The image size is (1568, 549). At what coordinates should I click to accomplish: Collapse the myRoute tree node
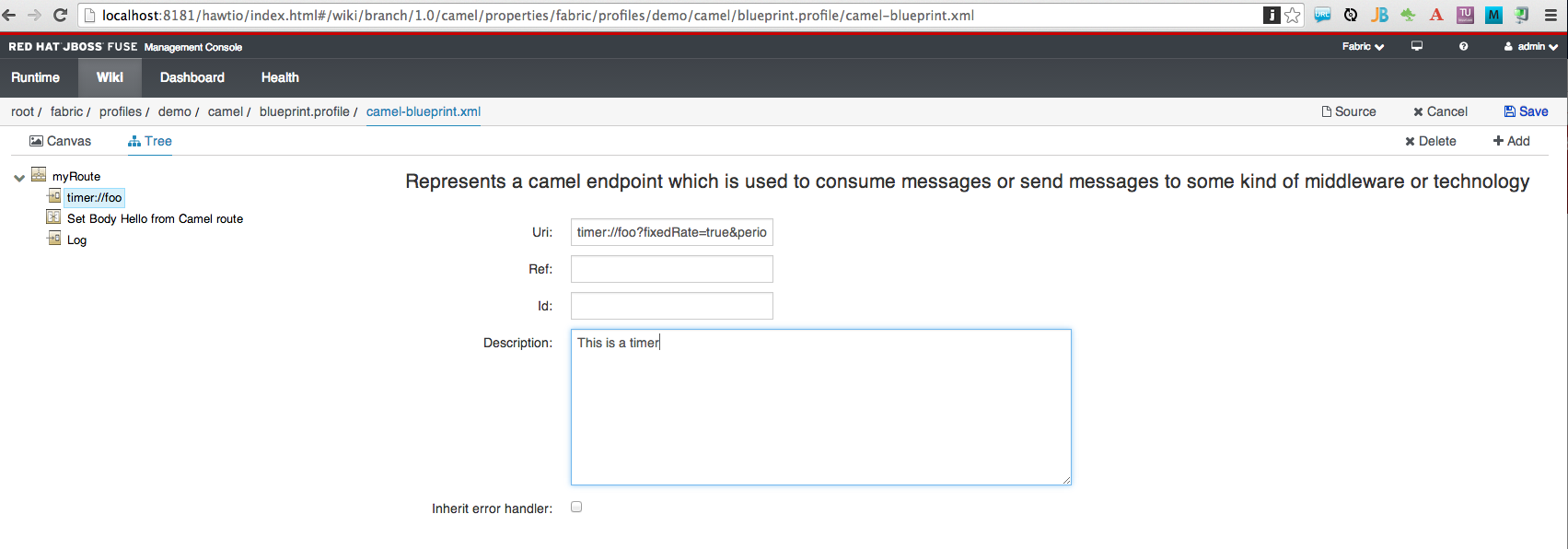pyautogui.click(x=19, y=178)
